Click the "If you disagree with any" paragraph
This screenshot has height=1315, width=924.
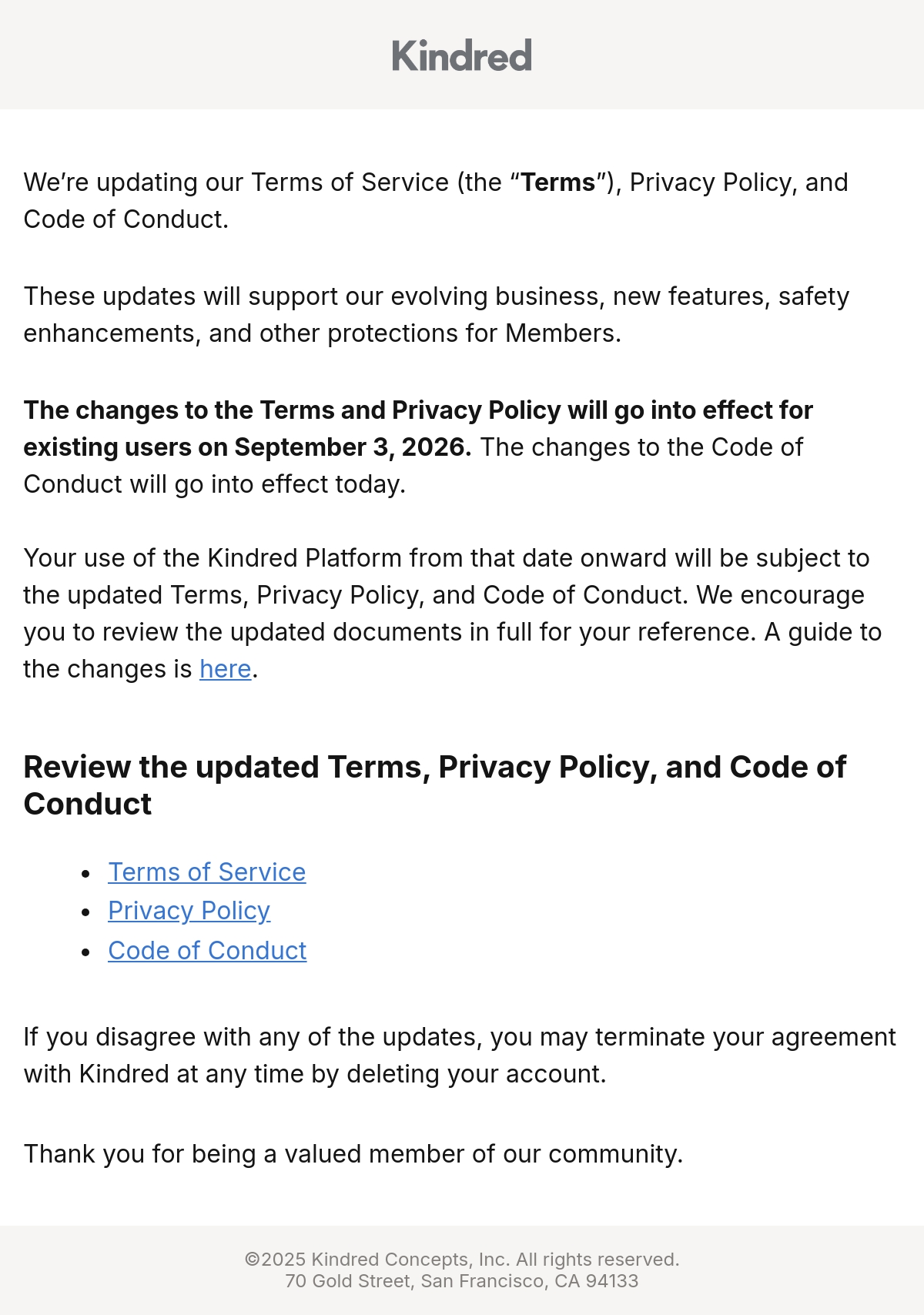[460, 1056]
